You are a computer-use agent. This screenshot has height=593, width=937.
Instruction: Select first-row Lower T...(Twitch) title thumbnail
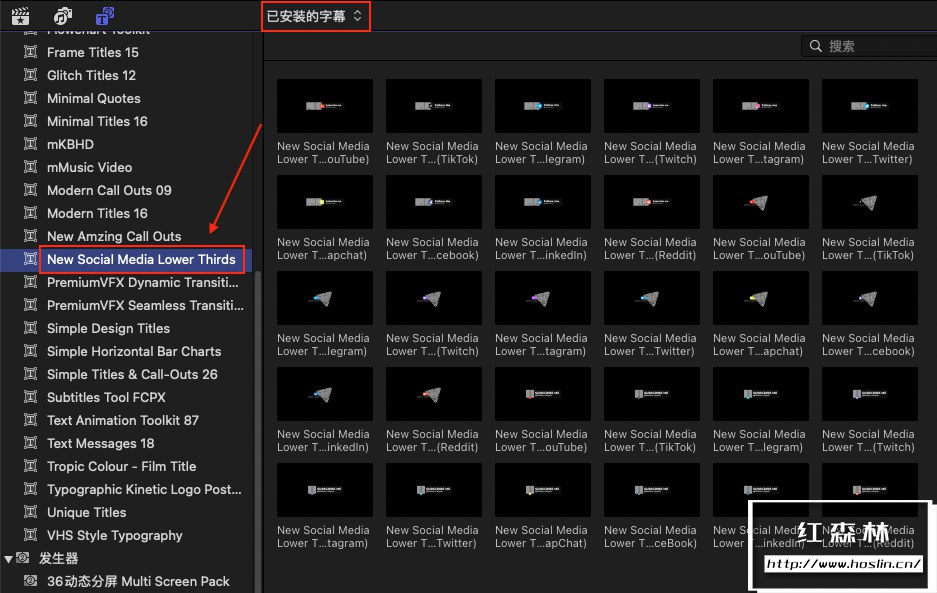(652, 106)
